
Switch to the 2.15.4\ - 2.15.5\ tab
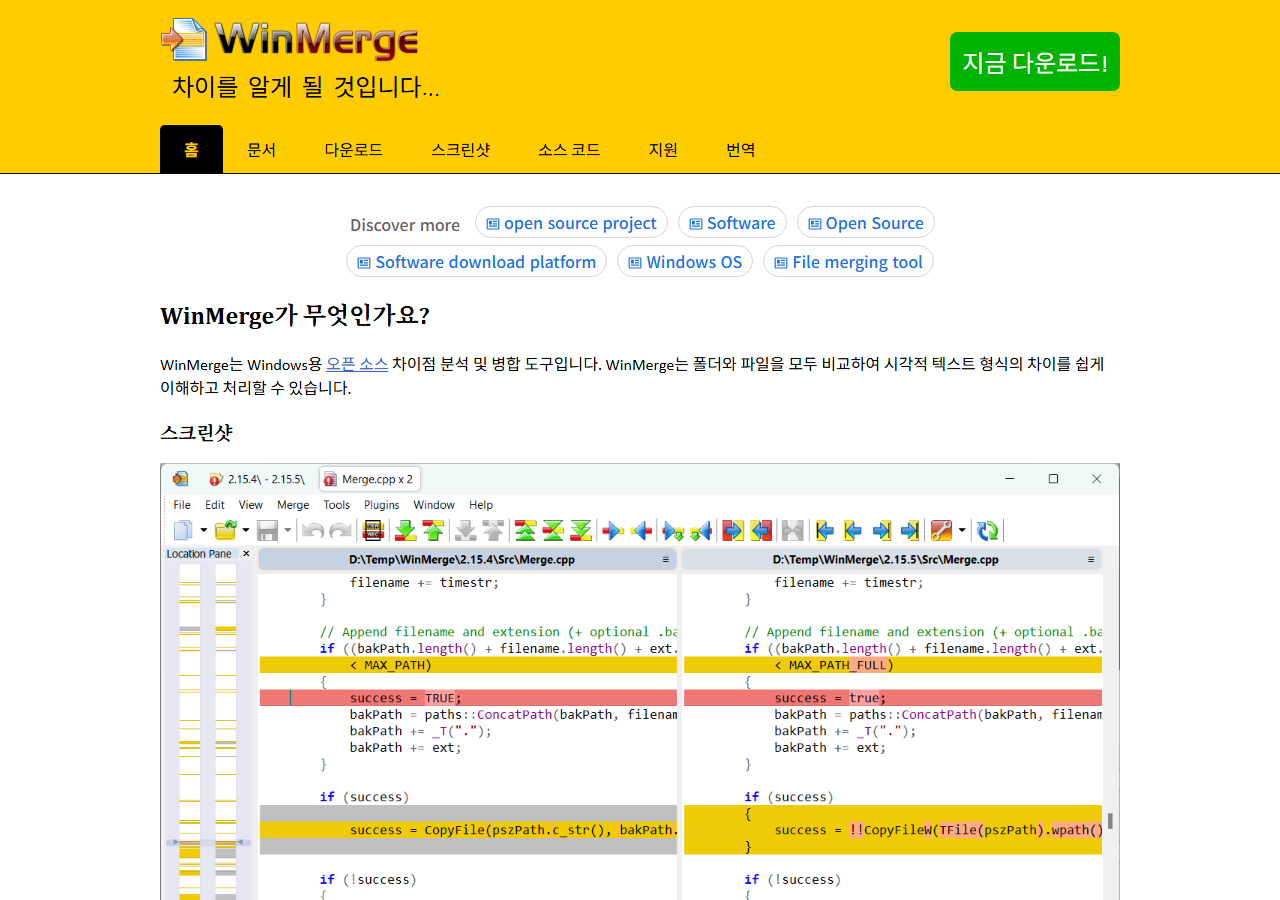coord(258,479)
